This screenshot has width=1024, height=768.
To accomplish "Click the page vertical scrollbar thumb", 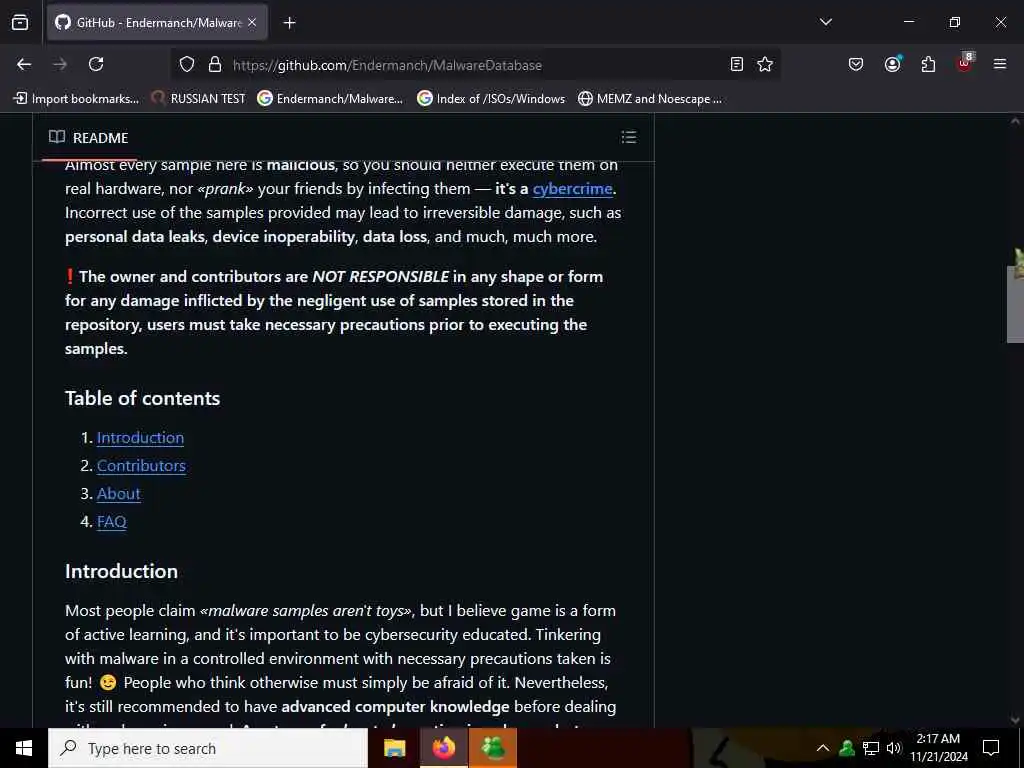I will click(x=1016, y=304).
